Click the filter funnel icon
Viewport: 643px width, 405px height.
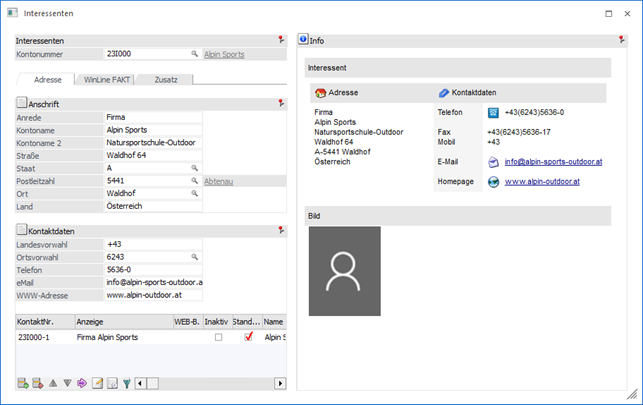click(127, 383)
